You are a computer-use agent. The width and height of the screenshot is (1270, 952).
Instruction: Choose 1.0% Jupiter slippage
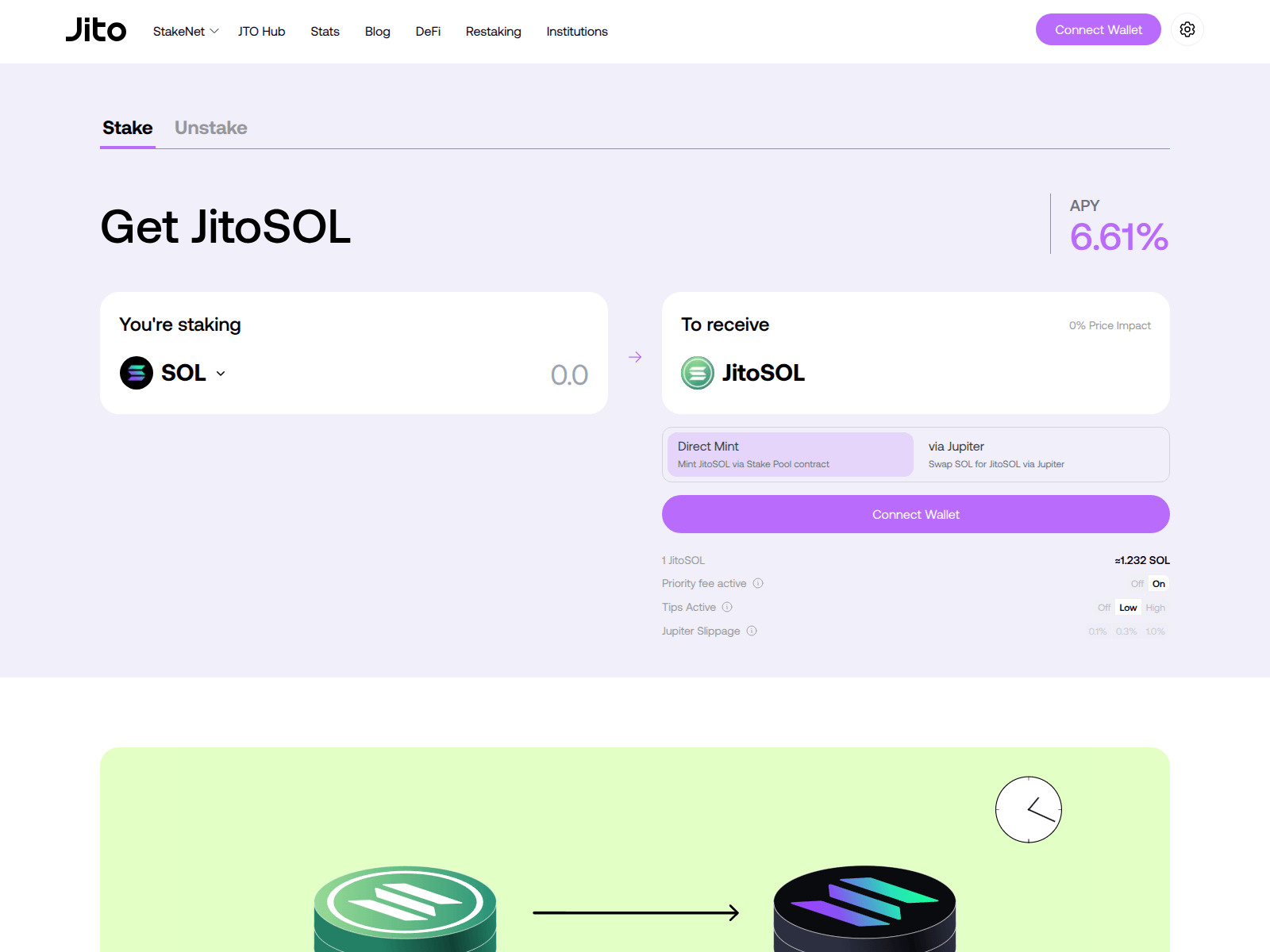(1156, 631)
